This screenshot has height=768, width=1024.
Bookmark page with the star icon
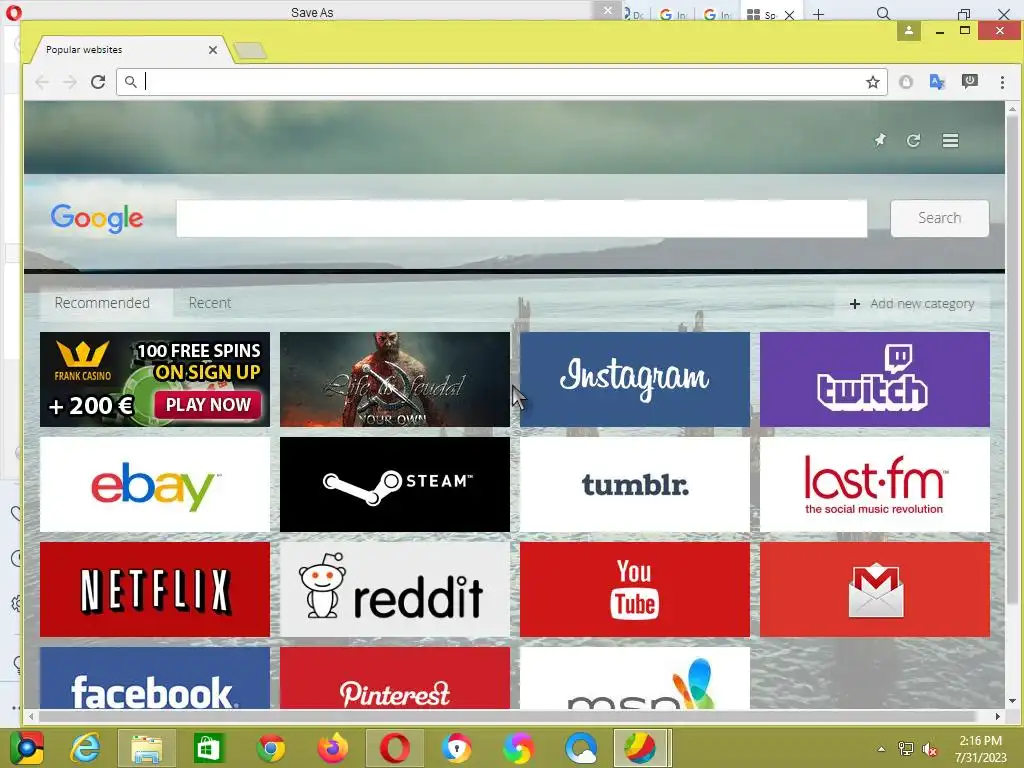pos(872,82)
